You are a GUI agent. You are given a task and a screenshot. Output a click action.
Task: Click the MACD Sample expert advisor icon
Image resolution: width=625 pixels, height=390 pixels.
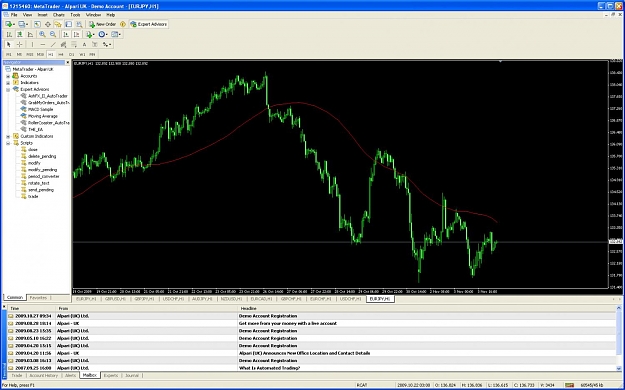click(x=23, y=109)
